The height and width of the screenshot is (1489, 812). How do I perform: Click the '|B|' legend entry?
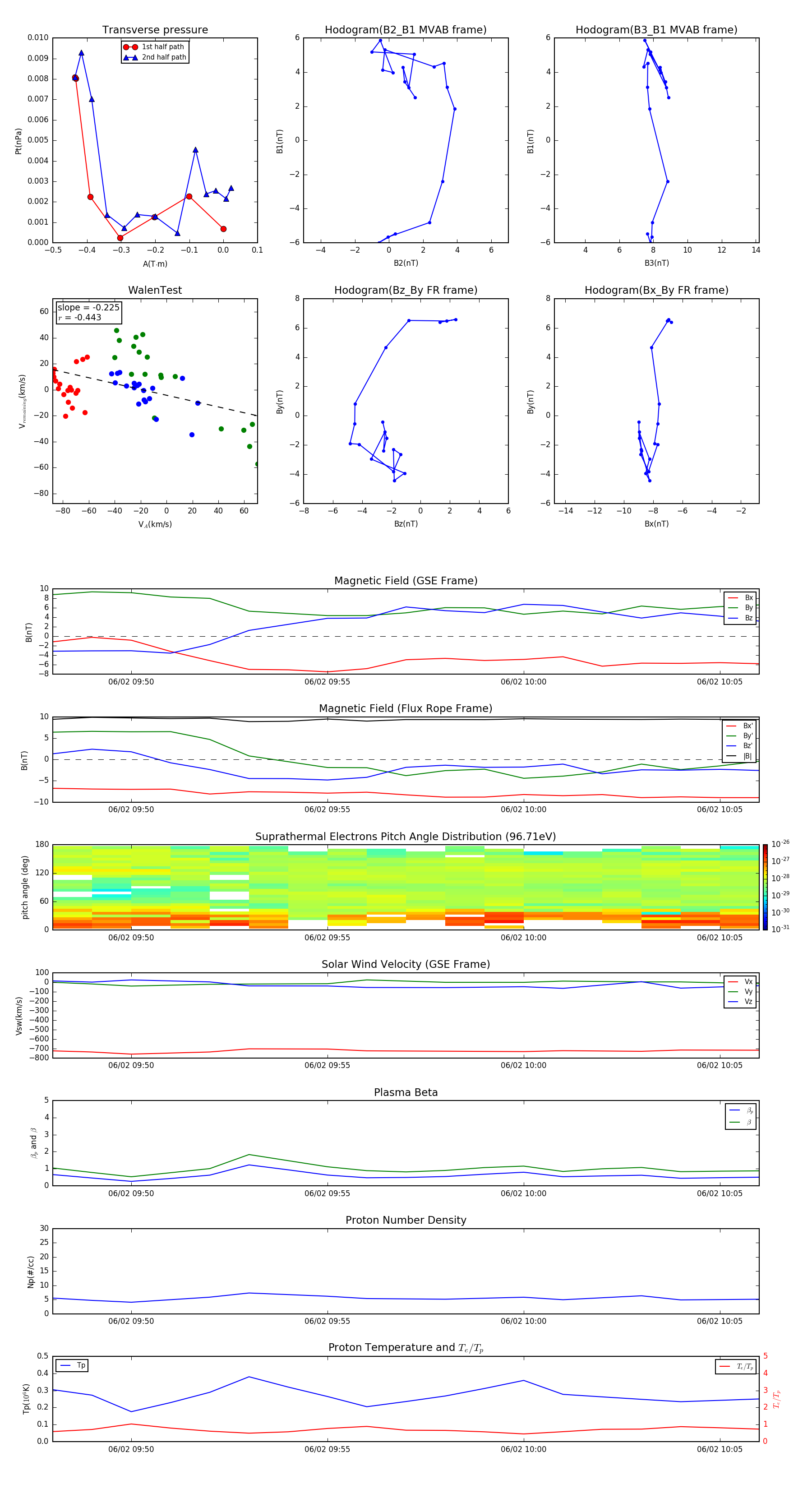[740, 756]
